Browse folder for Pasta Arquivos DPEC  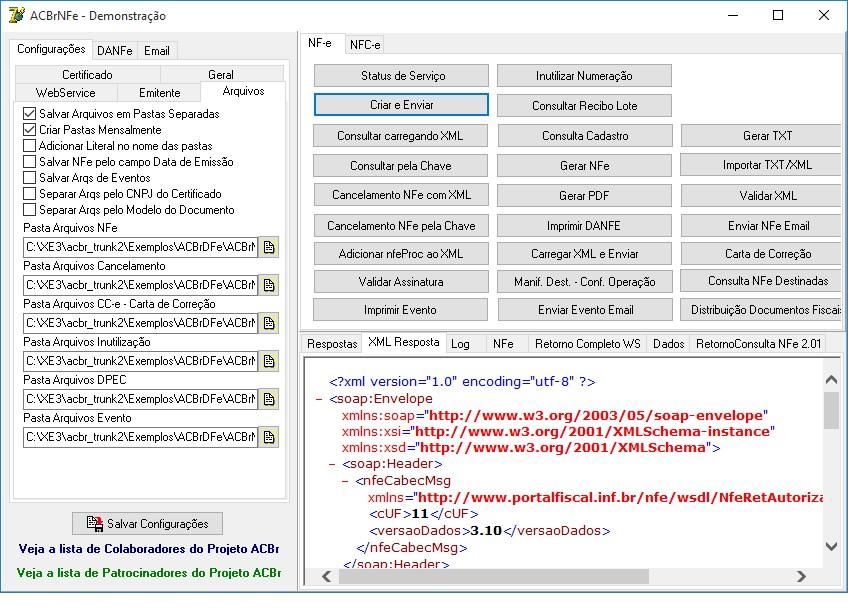[x=269, y=399]
